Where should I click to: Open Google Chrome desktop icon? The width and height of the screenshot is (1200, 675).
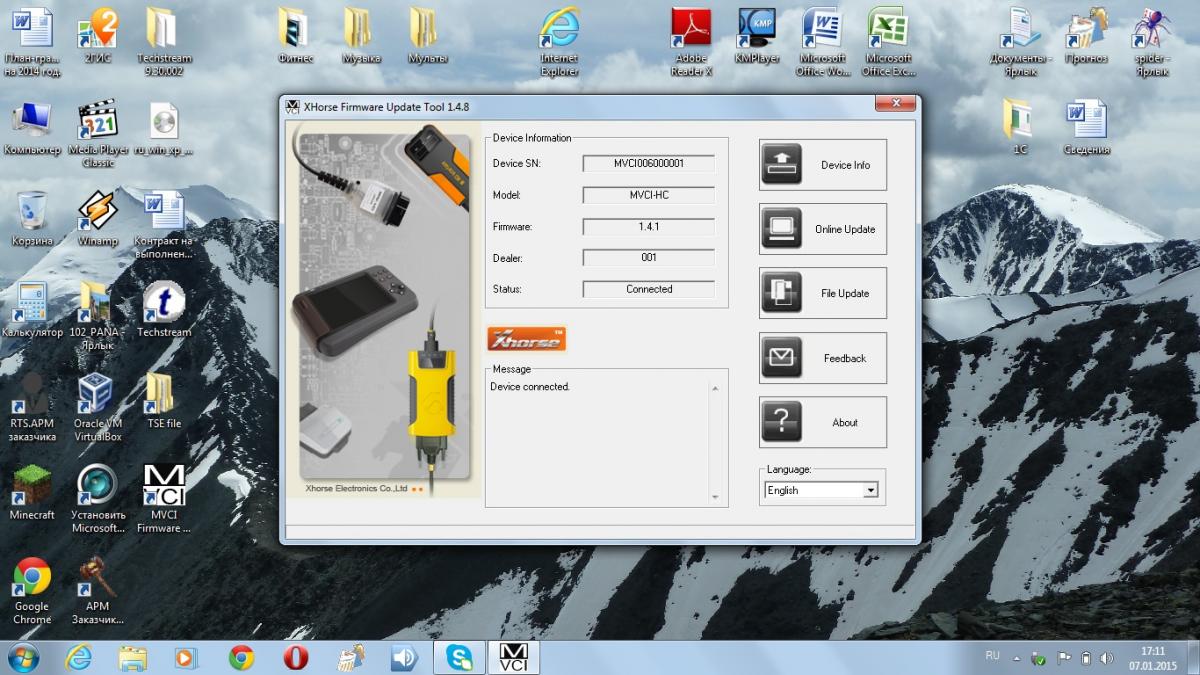(32, 579)
